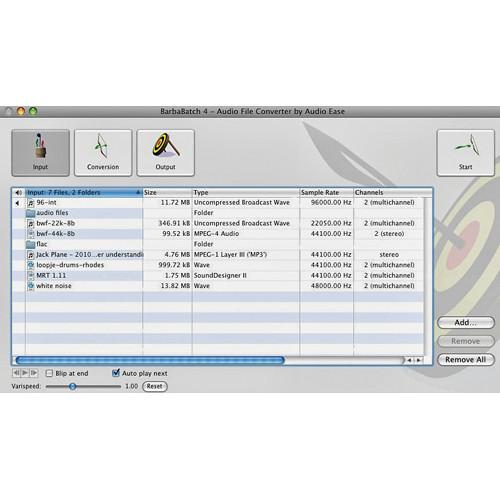The image size is (500, 500).
Task: Click the 11.72 MB size cell
Action: [175, 203]
